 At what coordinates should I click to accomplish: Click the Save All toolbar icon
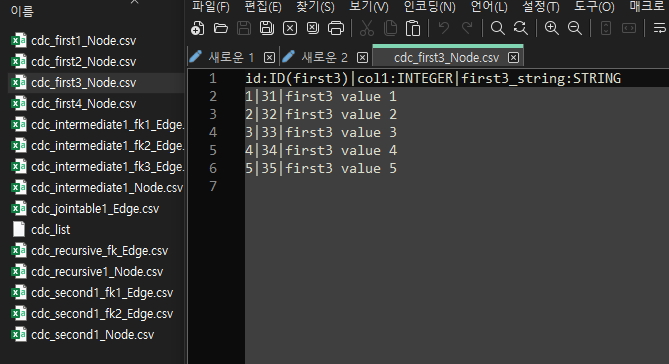tap(267, 28)
